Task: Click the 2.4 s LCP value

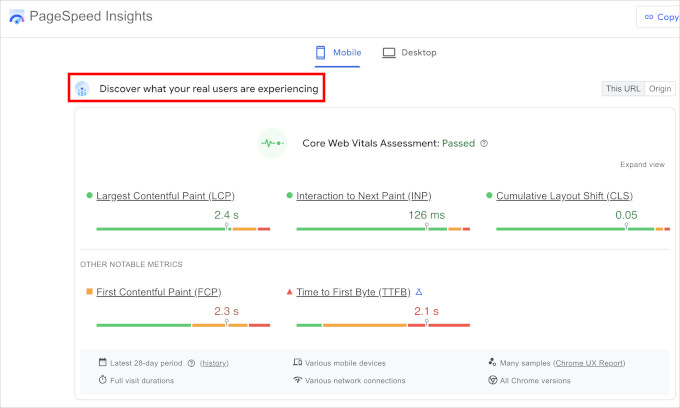Action: click(x=226, y=215)
